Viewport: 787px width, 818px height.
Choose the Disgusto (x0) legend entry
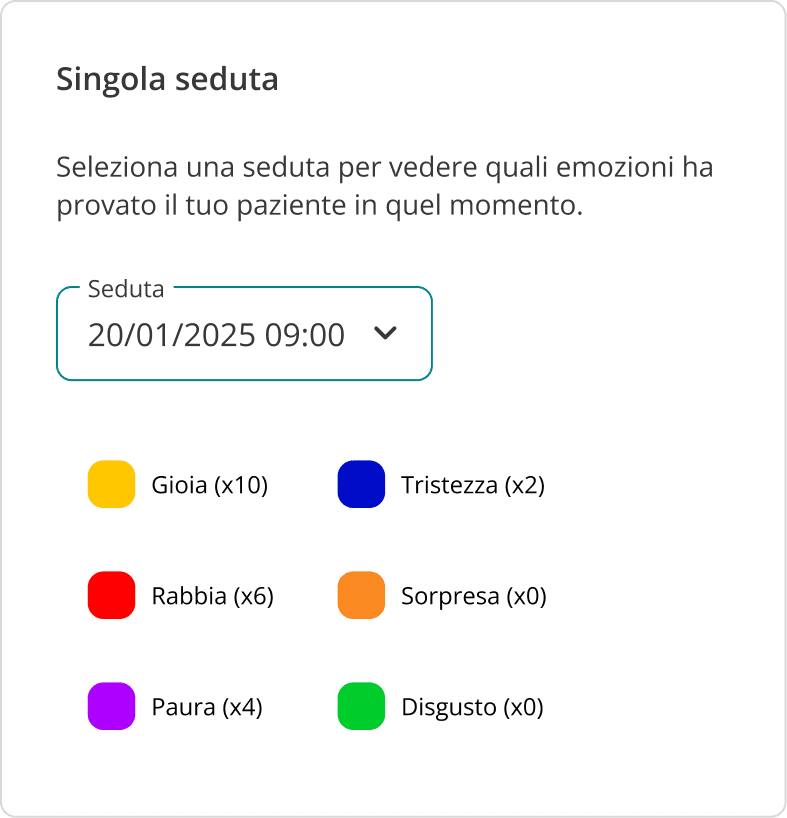[x=471, y=708]
